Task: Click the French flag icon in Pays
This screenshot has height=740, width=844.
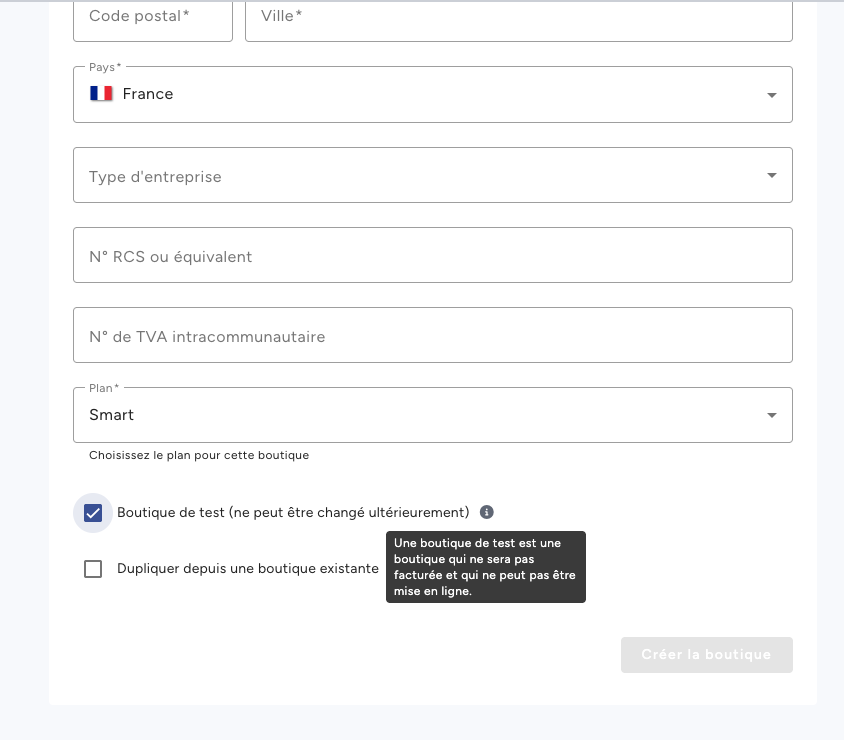Action: [101, 94]
